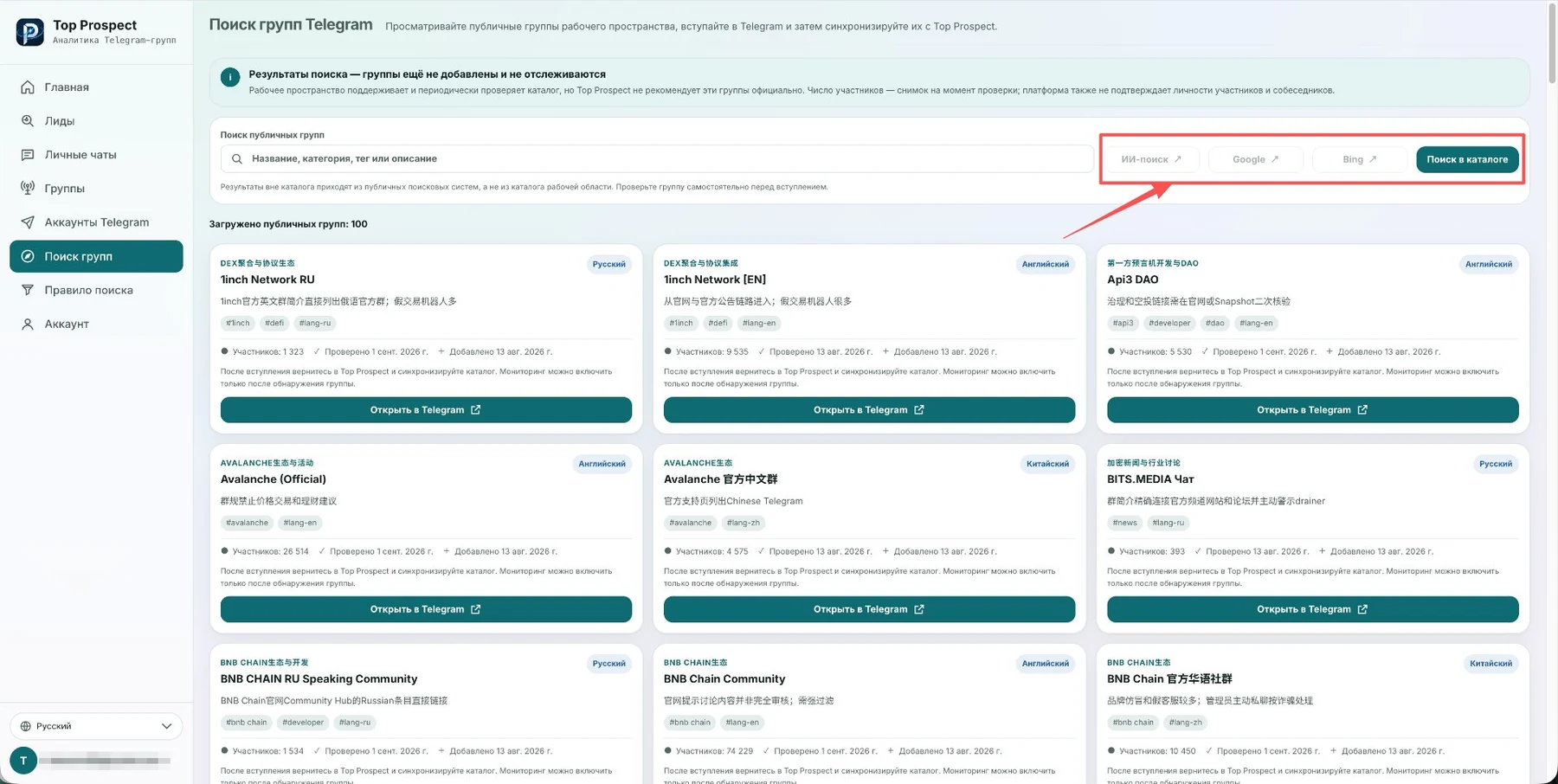Click the "Участников: 74 229" member count

coord(714,751)
